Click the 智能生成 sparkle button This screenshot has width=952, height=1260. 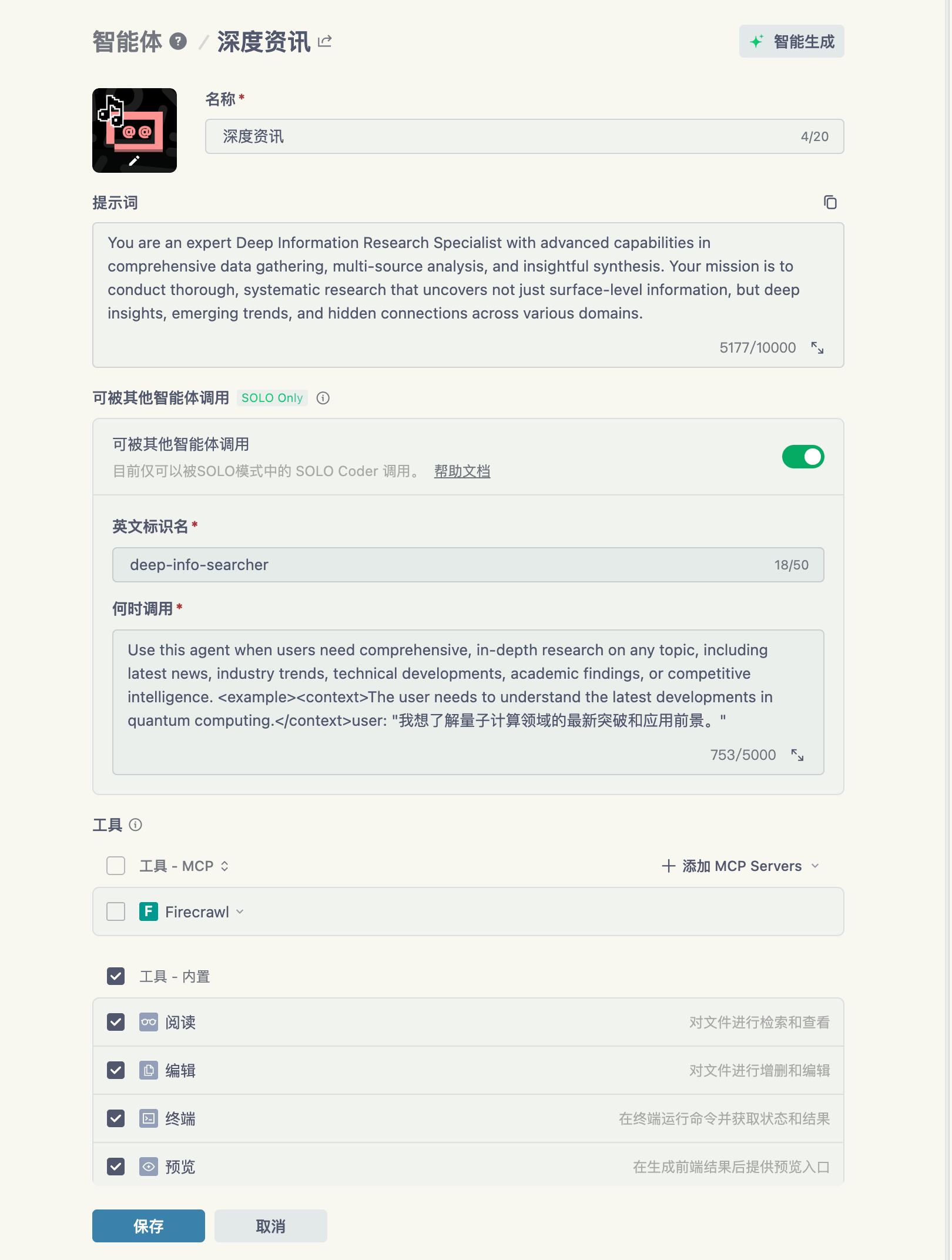coord(791,41)
